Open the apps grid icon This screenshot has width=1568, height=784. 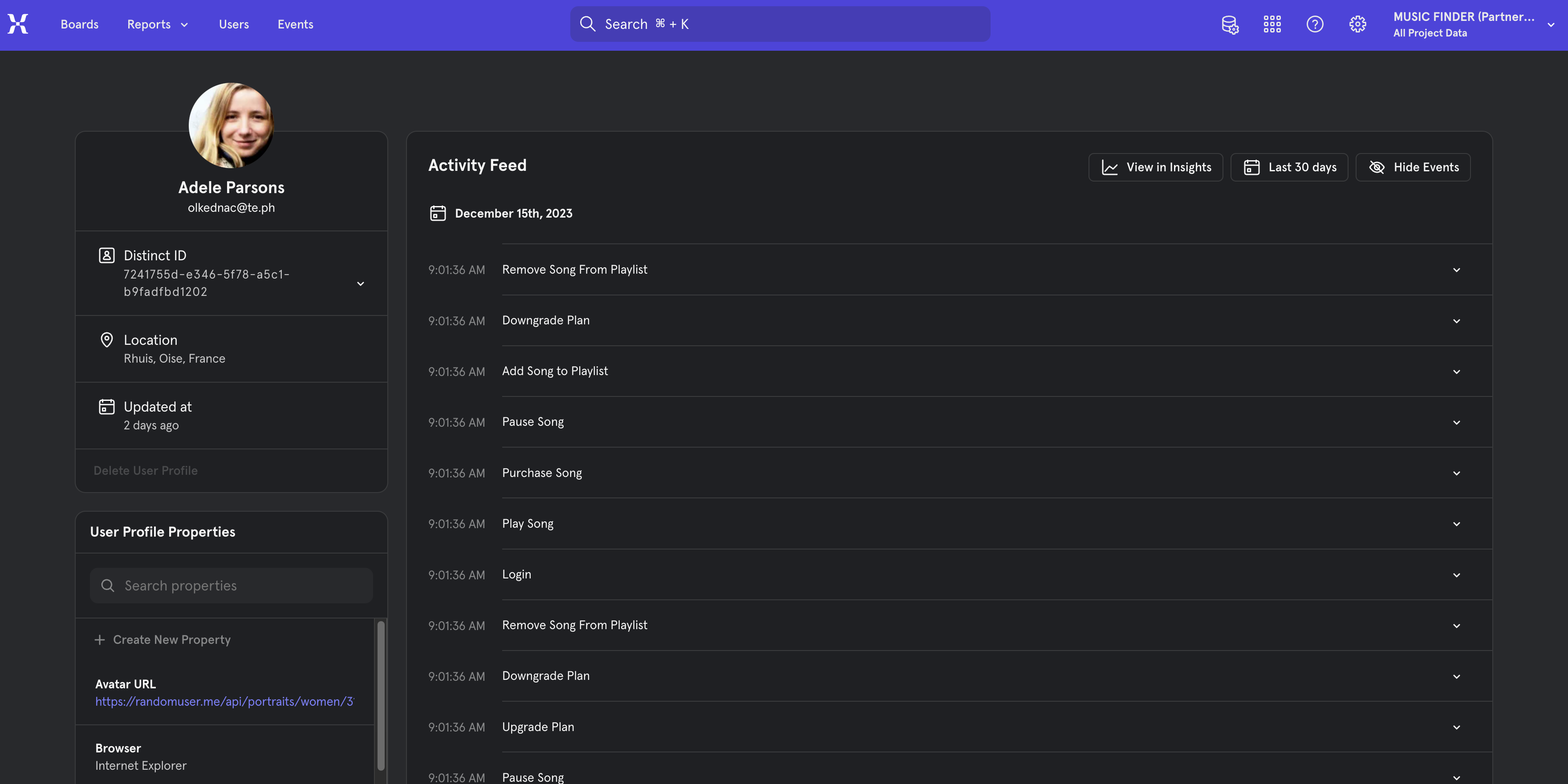[x=1272, y=24]
